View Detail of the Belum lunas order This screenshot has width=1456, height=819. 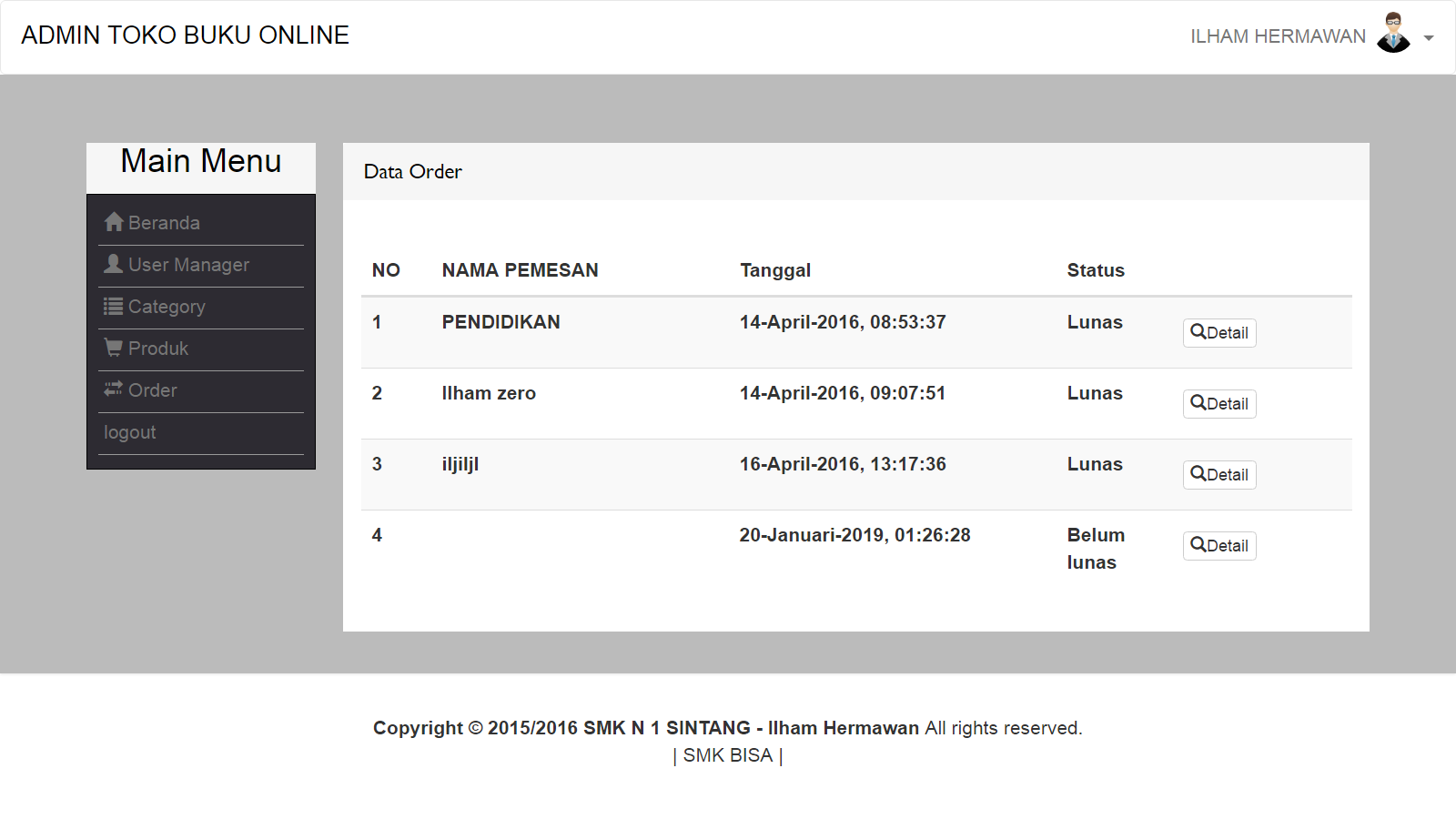(1219, 546)
